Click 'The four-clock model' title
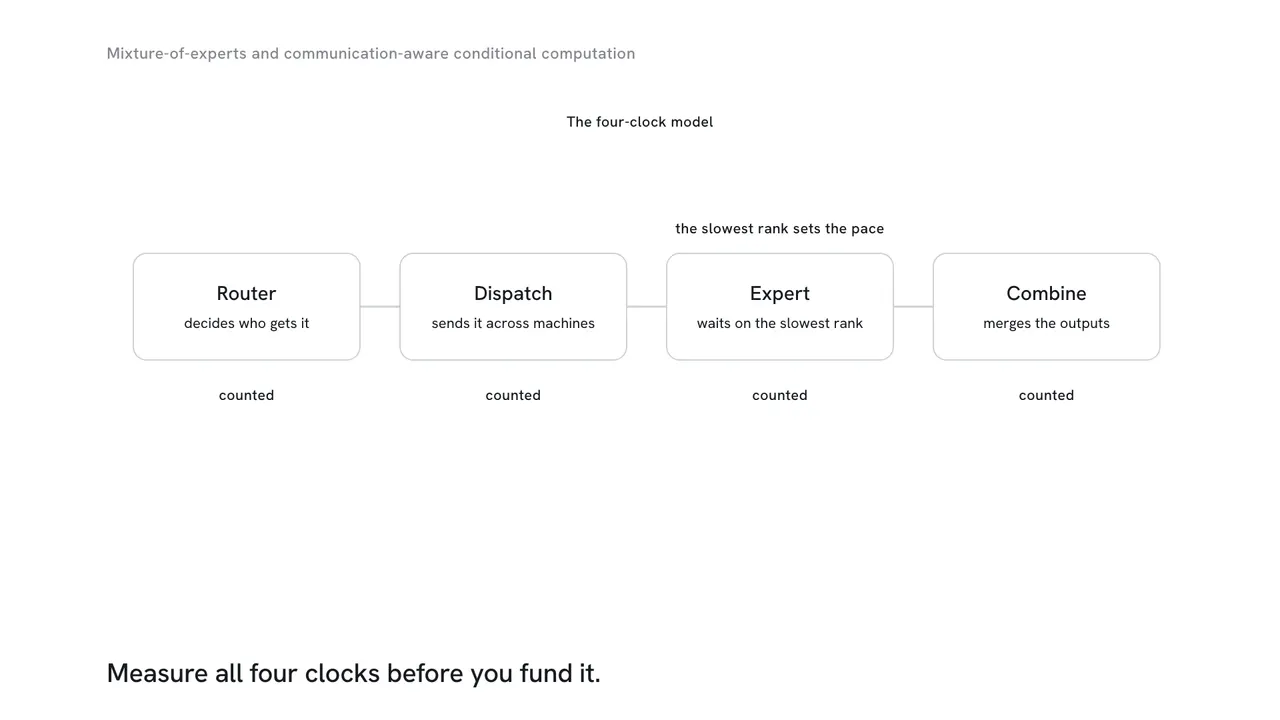1280x720 pixels. click(x=640, y=122)
